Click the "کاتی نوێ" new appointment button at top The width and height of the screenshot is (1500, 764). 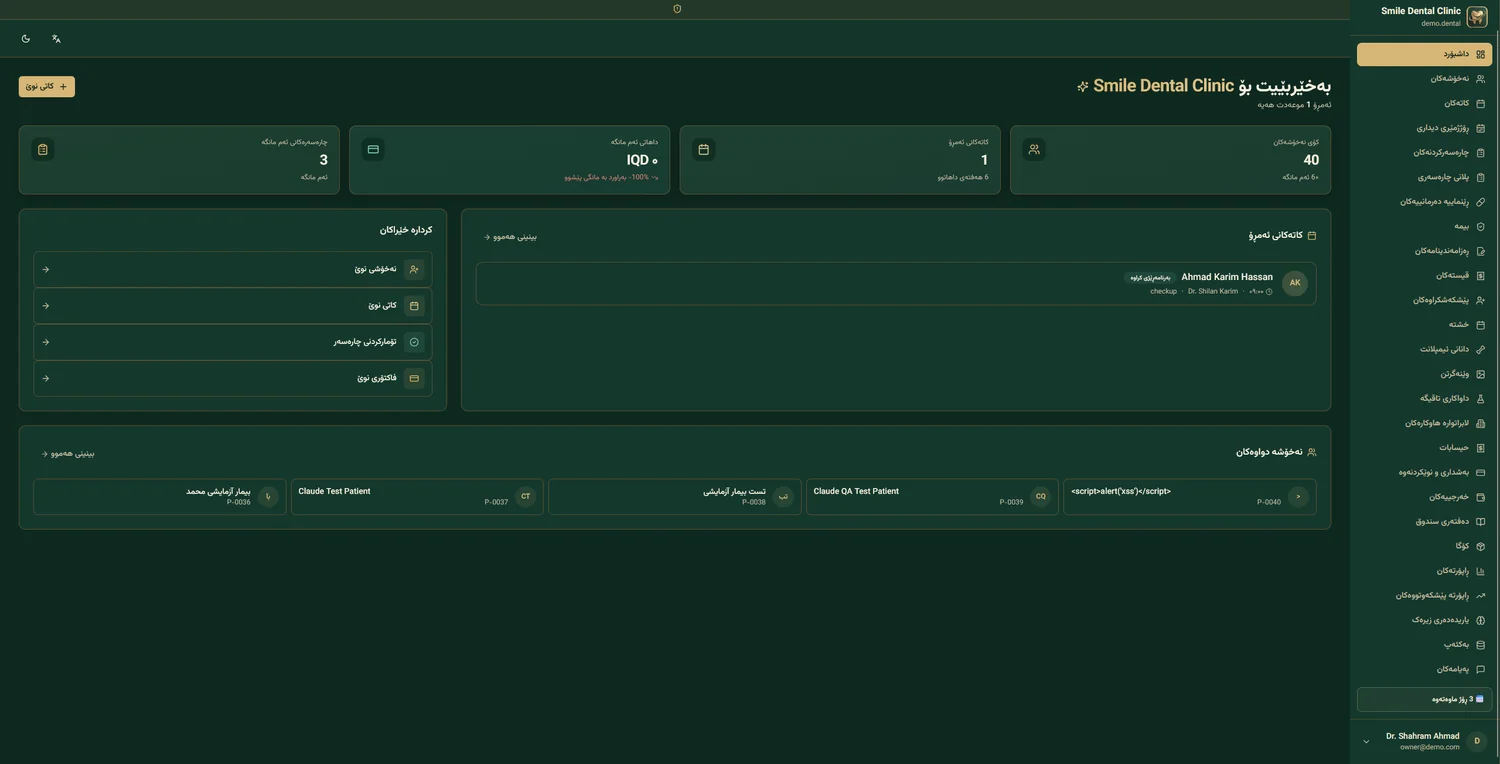pos(47,87)
